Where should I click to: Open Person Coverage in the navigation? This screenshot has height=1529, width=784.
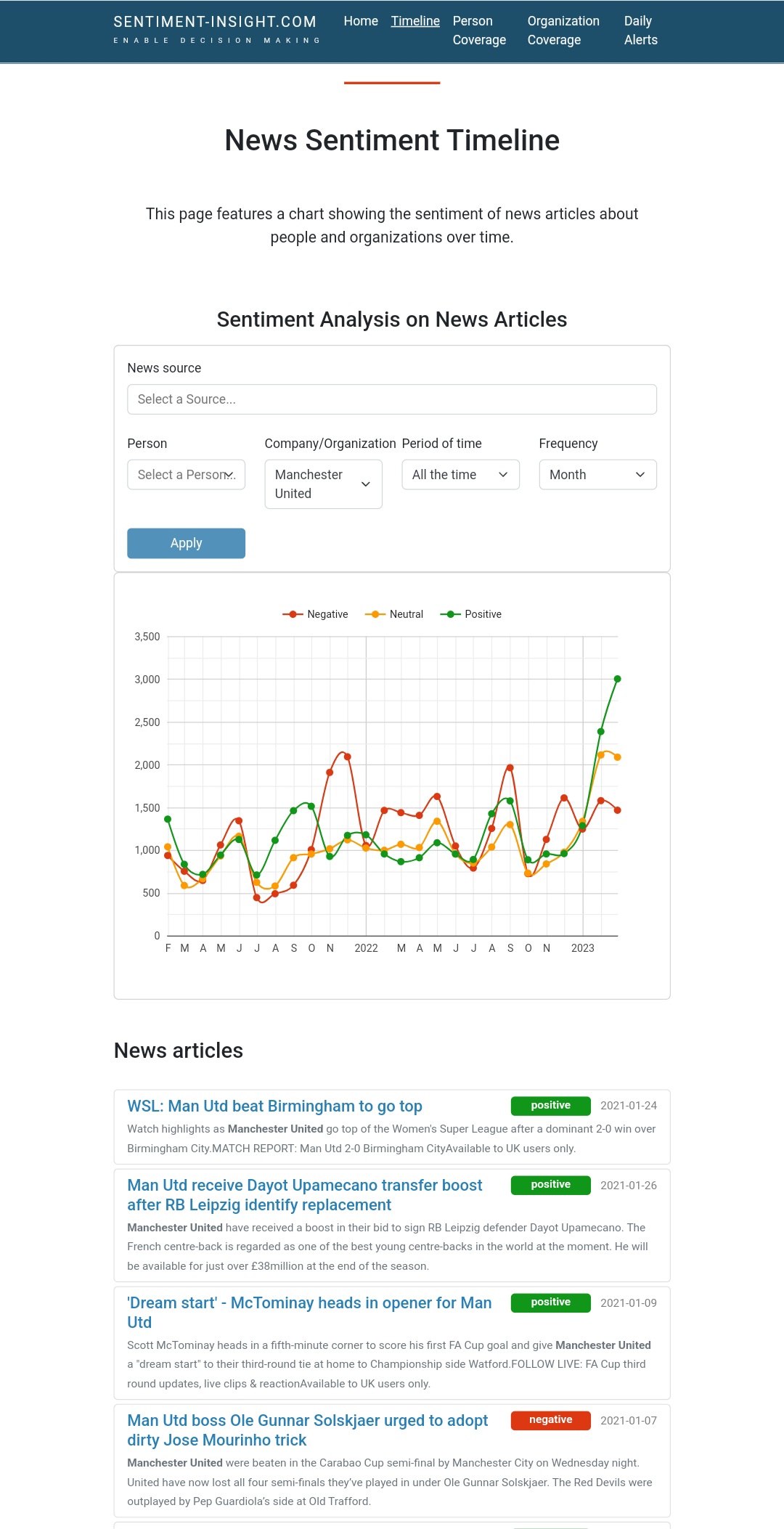point(480,30)
